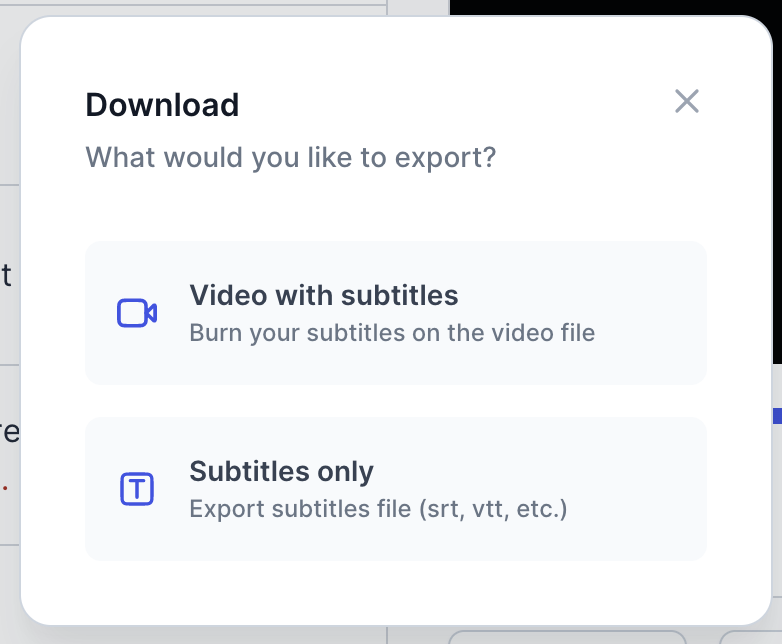Click the cut-off button at bottom-right corner

pyautogui.click(x=750, y=637)
